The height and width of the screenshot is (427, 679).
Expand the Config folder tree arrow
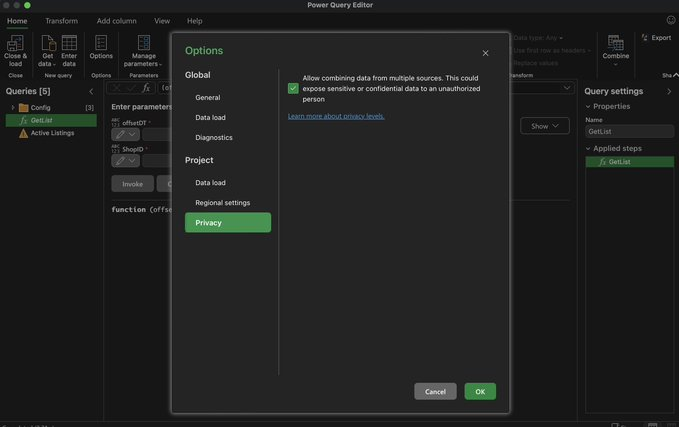tap(13, 107)
